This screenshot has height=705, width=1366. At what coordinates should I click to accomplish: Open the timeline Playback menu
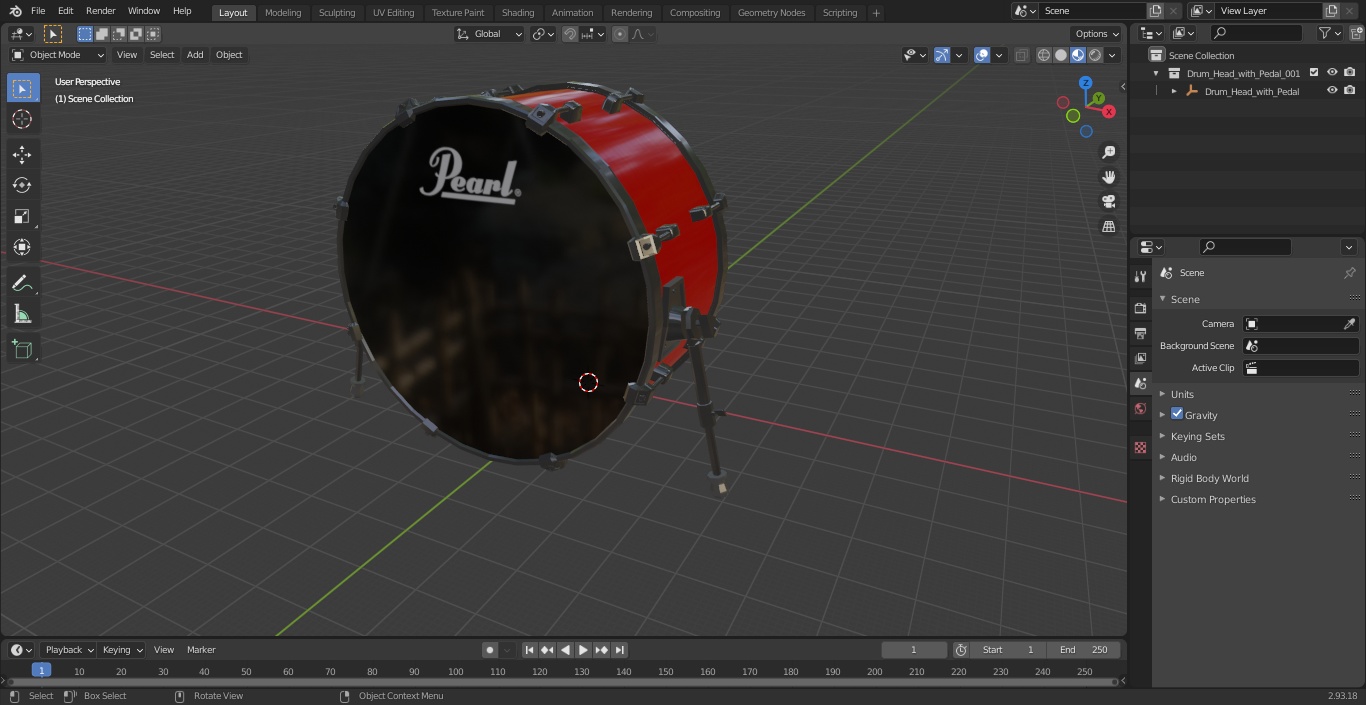[68, 650]
